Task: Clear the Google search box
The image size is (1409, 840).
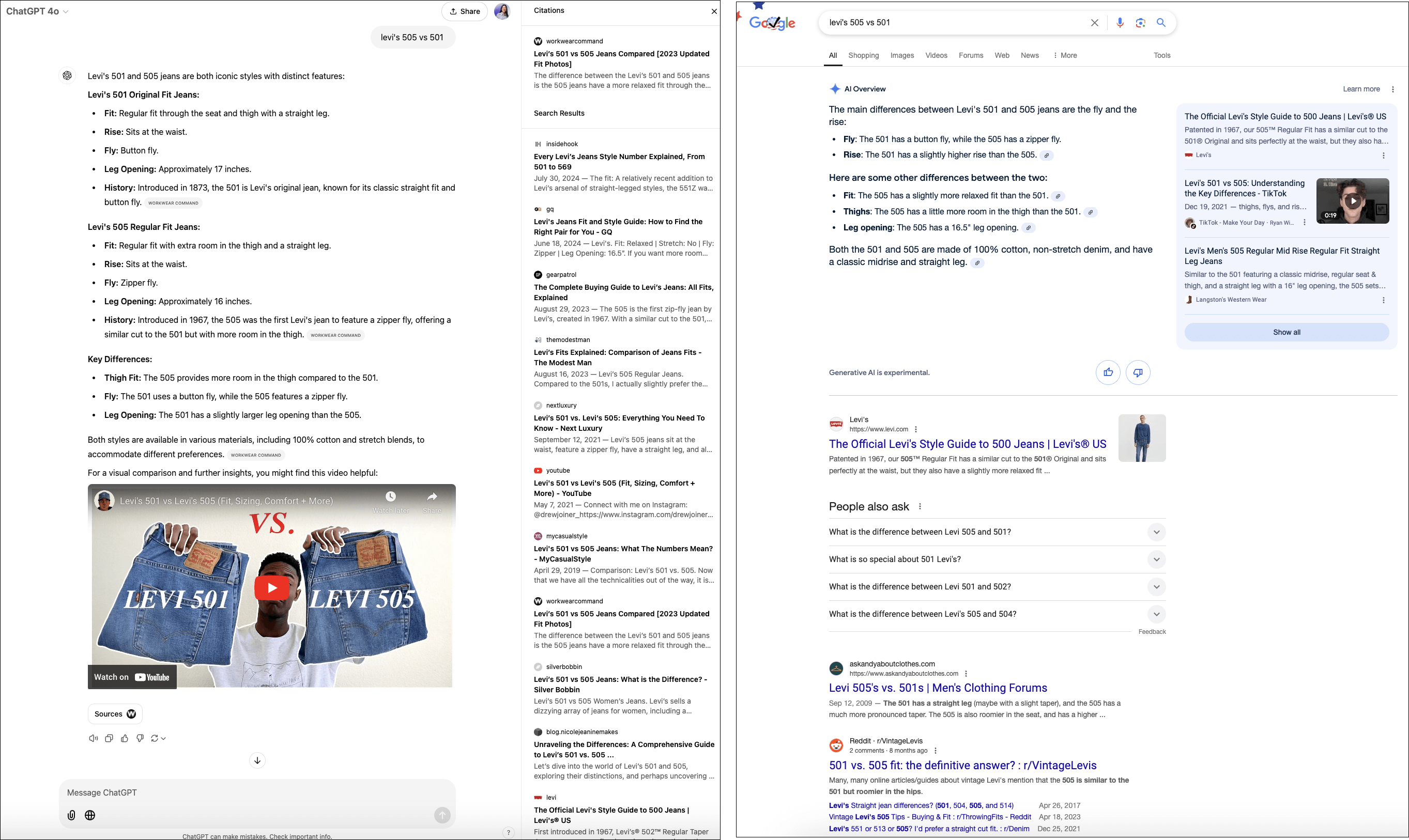Action: point(1094,23)
